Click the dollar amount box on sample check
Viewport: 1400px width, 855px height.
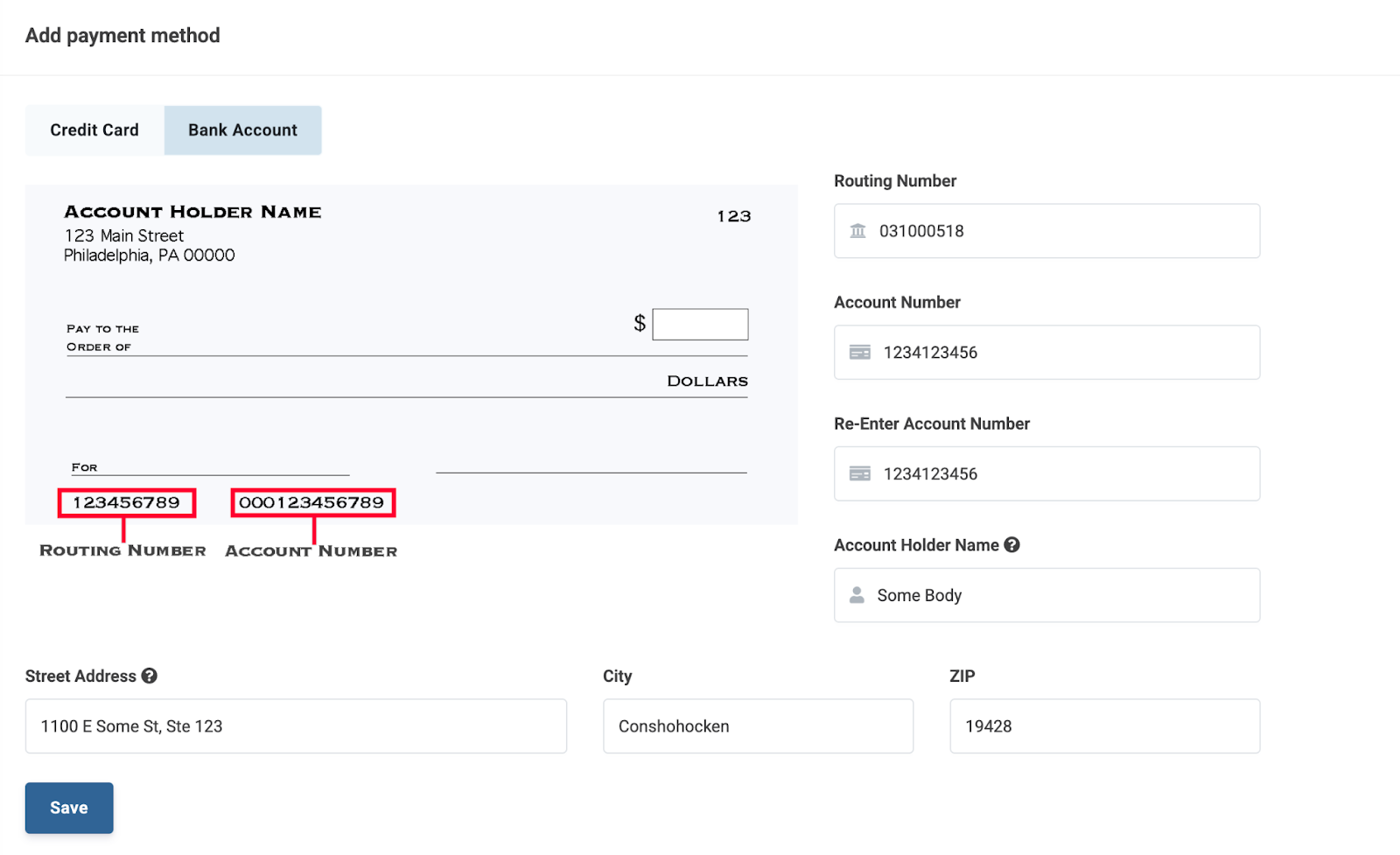(x=700, y=324)
